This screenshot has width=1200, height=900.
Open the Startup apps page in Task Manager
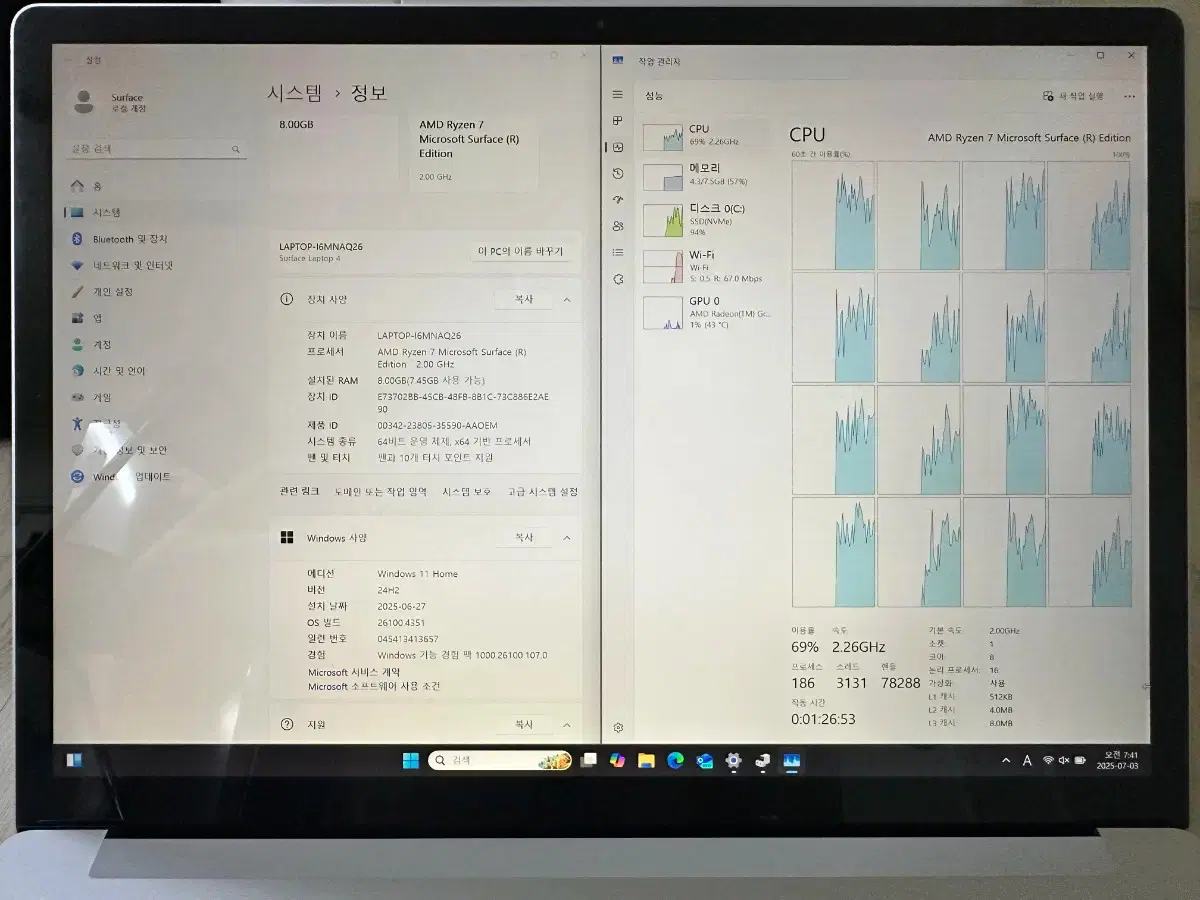coord(618,200)
